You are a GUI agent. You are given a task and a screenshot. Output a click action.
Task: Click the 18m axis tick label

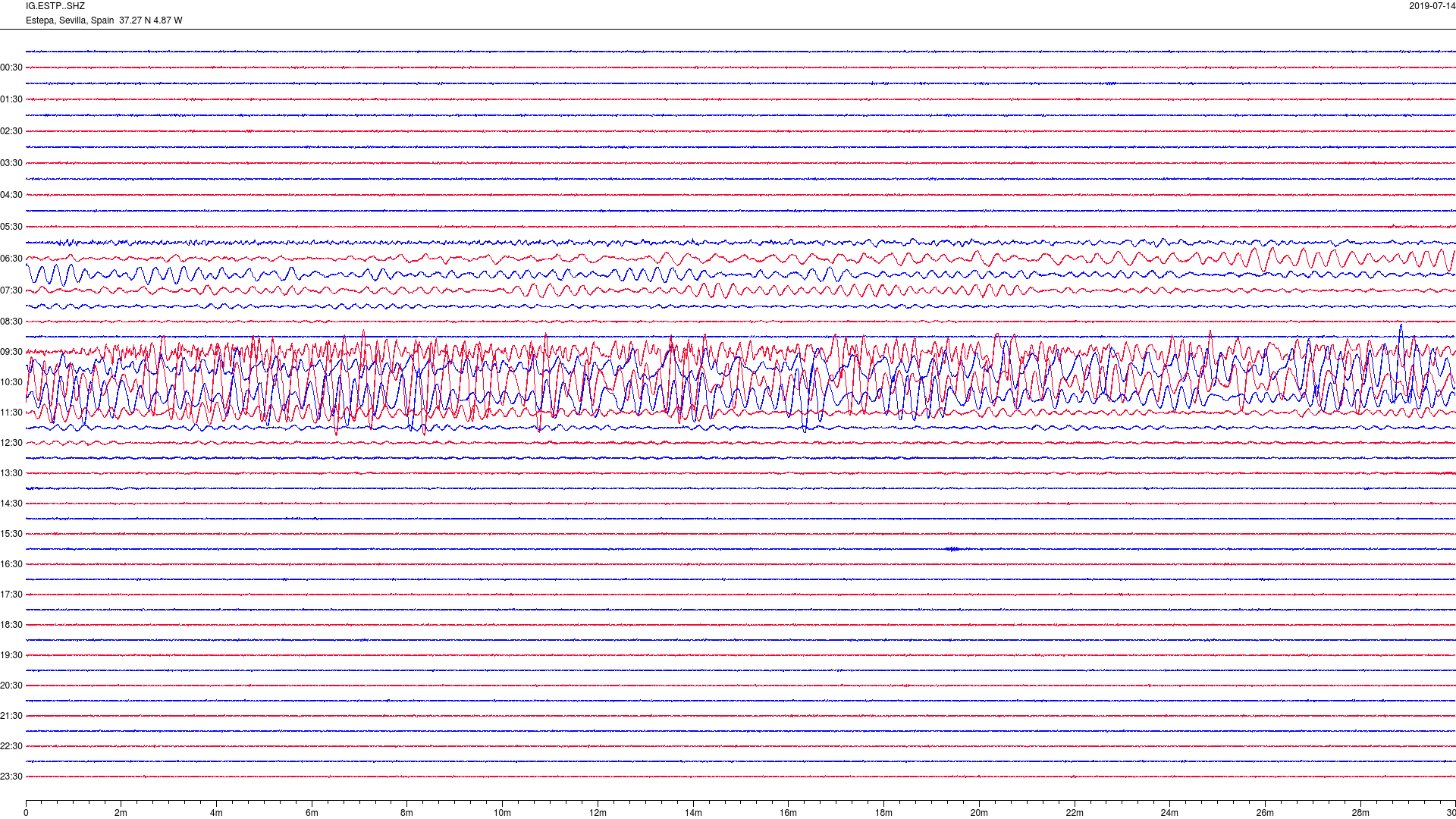(883, 813)
